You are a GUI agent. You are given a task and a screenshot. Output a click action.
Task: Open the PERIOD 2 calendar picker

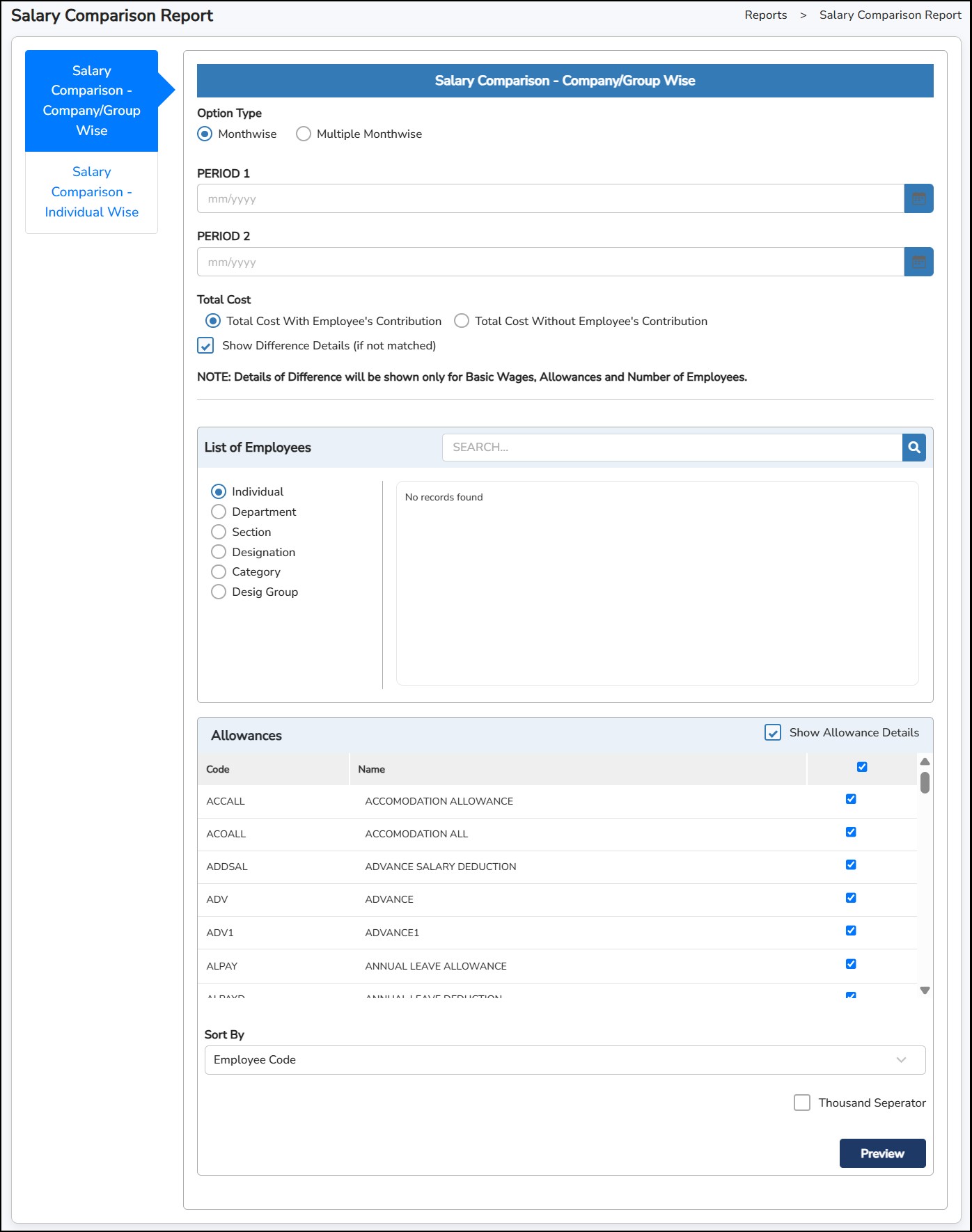pos(918,262)
